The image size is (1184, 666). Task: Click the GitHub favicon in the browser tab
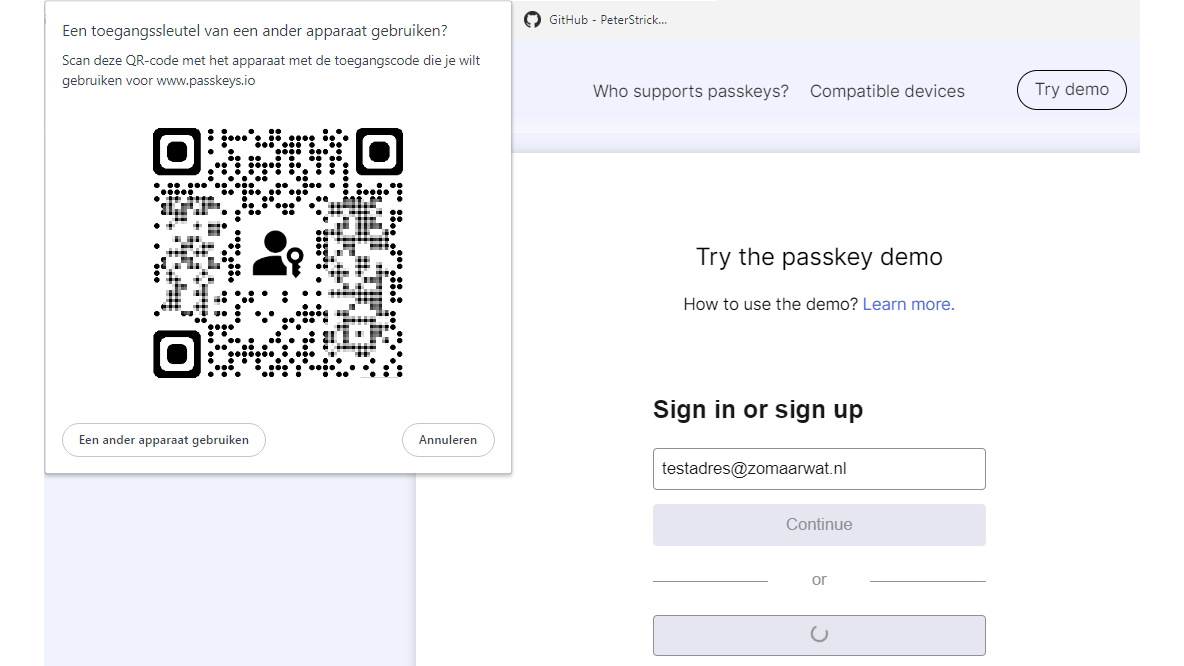[x=532, y=19]
